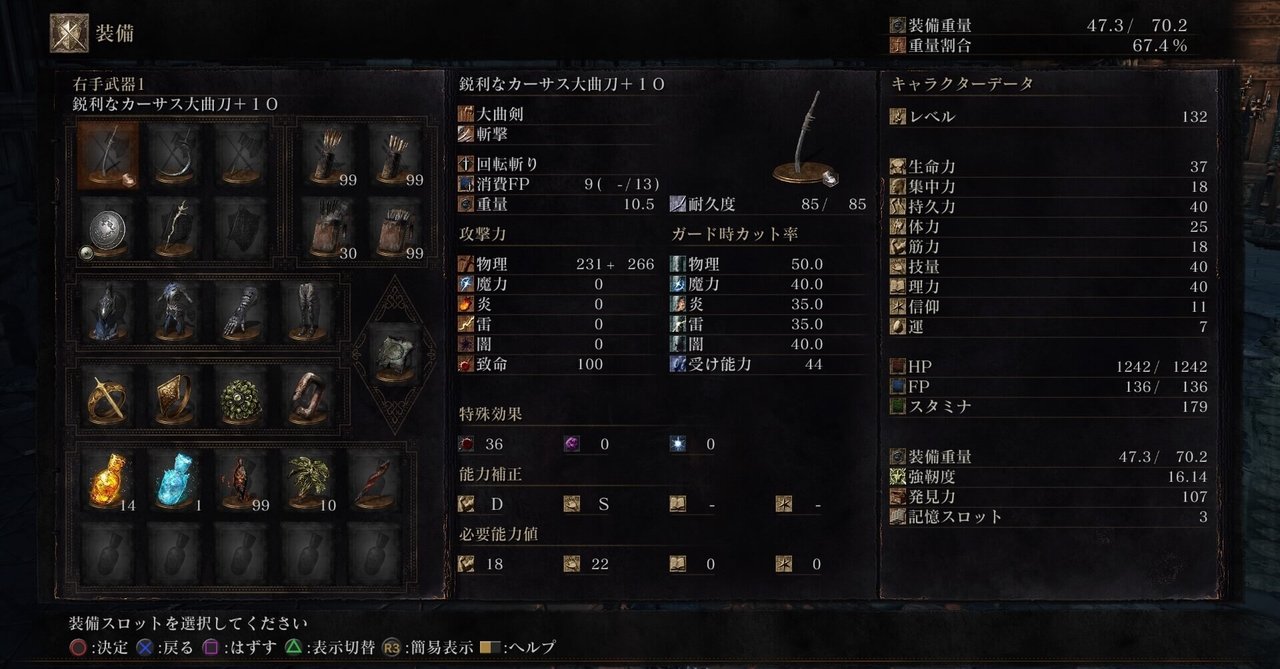
Task: Select the highlighted Carthus curved greatsword slot
Action: 109,157
